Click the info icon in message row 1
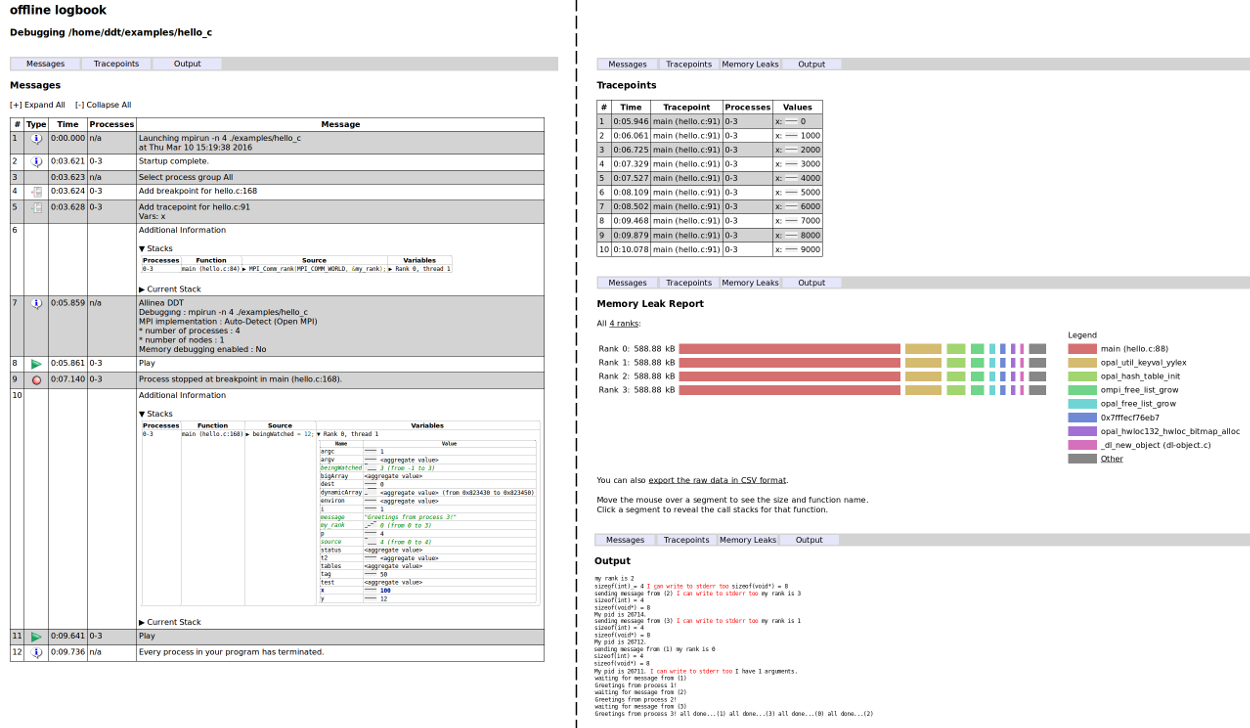The height and width of the screenshot is (728, 1250). pyautogui.click(x=36, y=139)
